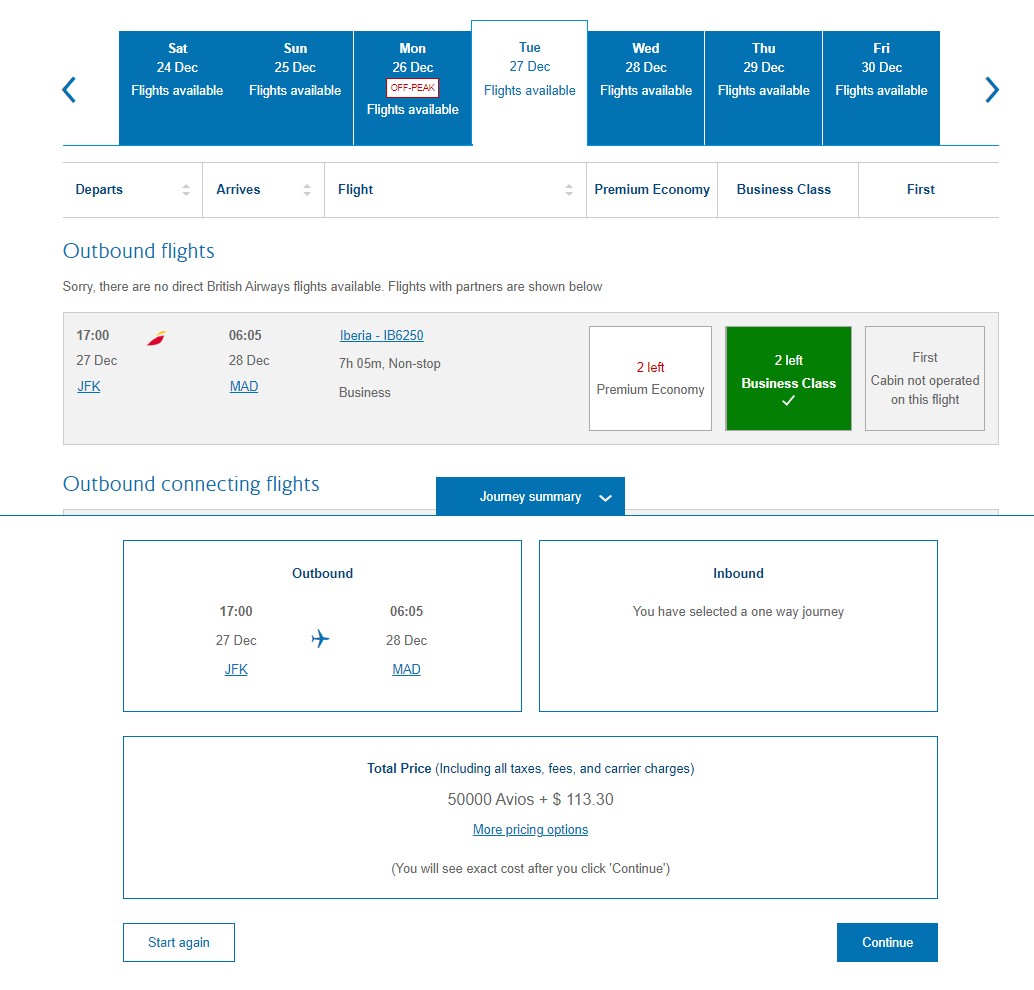
Task: Select the Fri 30 Dec date tab
Action: tap(881, 88)
